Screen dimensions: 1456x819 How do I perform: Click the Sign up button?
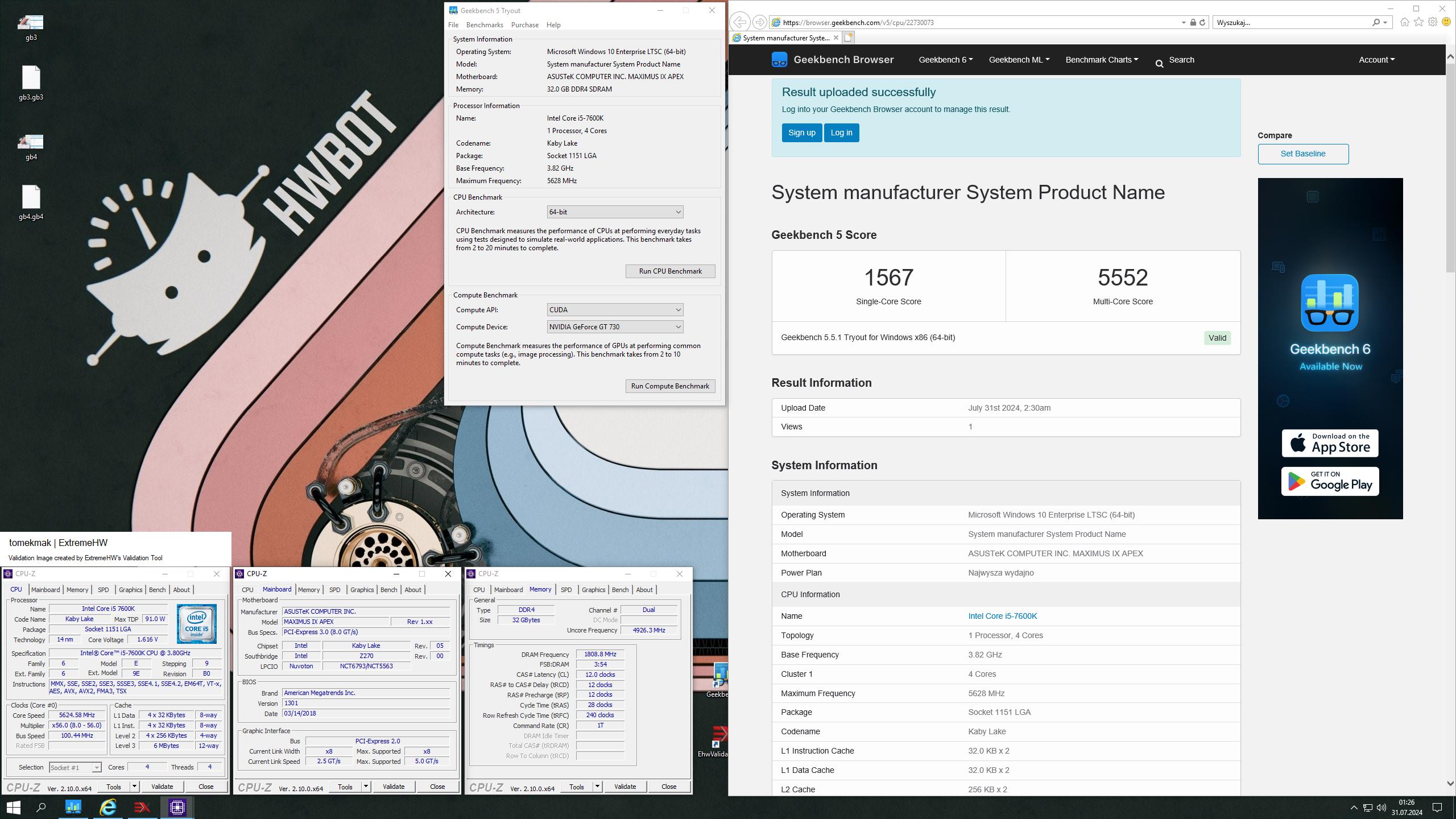[801, 133]
